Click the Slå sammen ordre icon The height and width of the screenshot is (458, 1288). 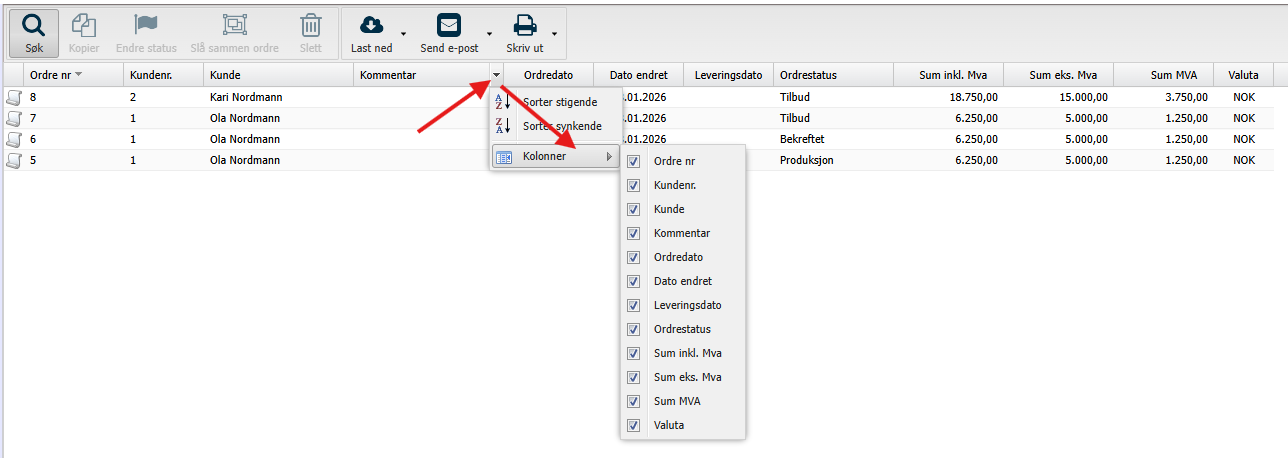click(235, 26)
